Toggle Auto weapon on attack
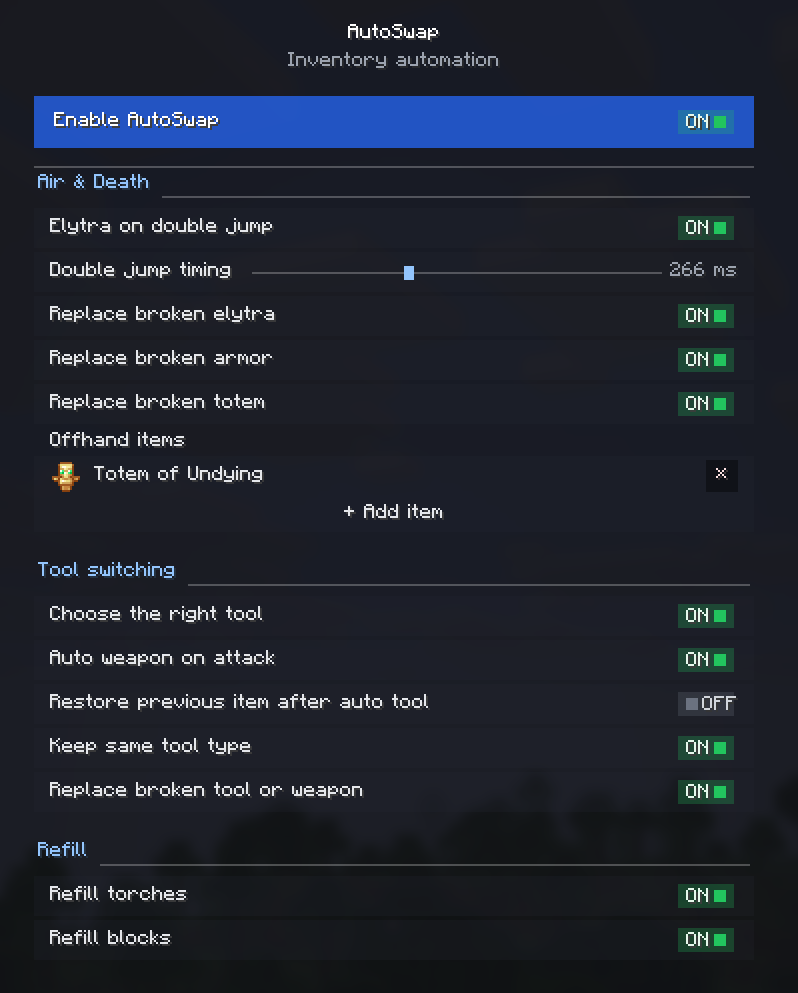Screen dimensions: 798x993 [706, 659]
